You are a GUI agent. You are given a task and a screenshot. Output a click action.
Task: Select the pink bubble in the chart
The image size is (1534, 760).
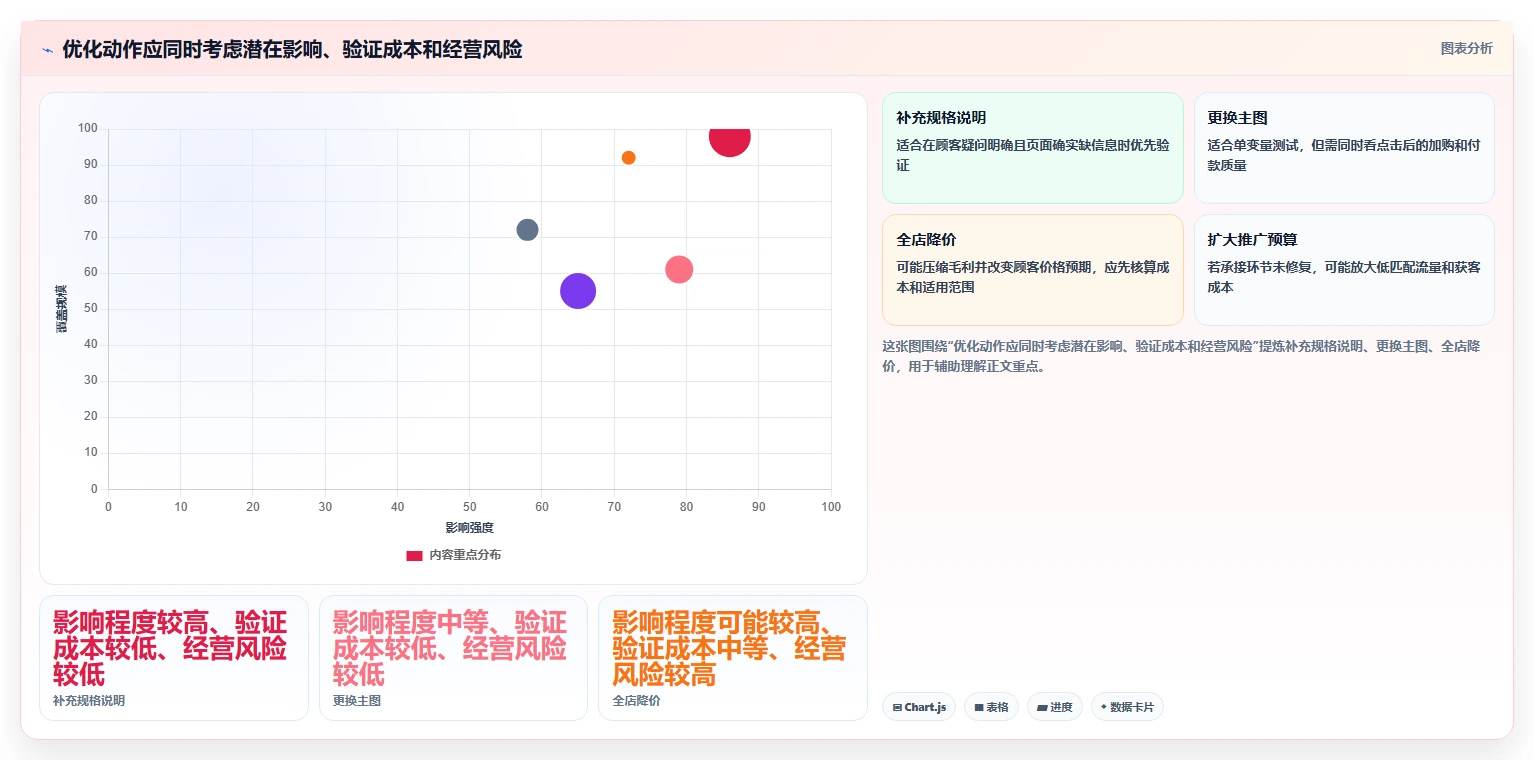679,269
